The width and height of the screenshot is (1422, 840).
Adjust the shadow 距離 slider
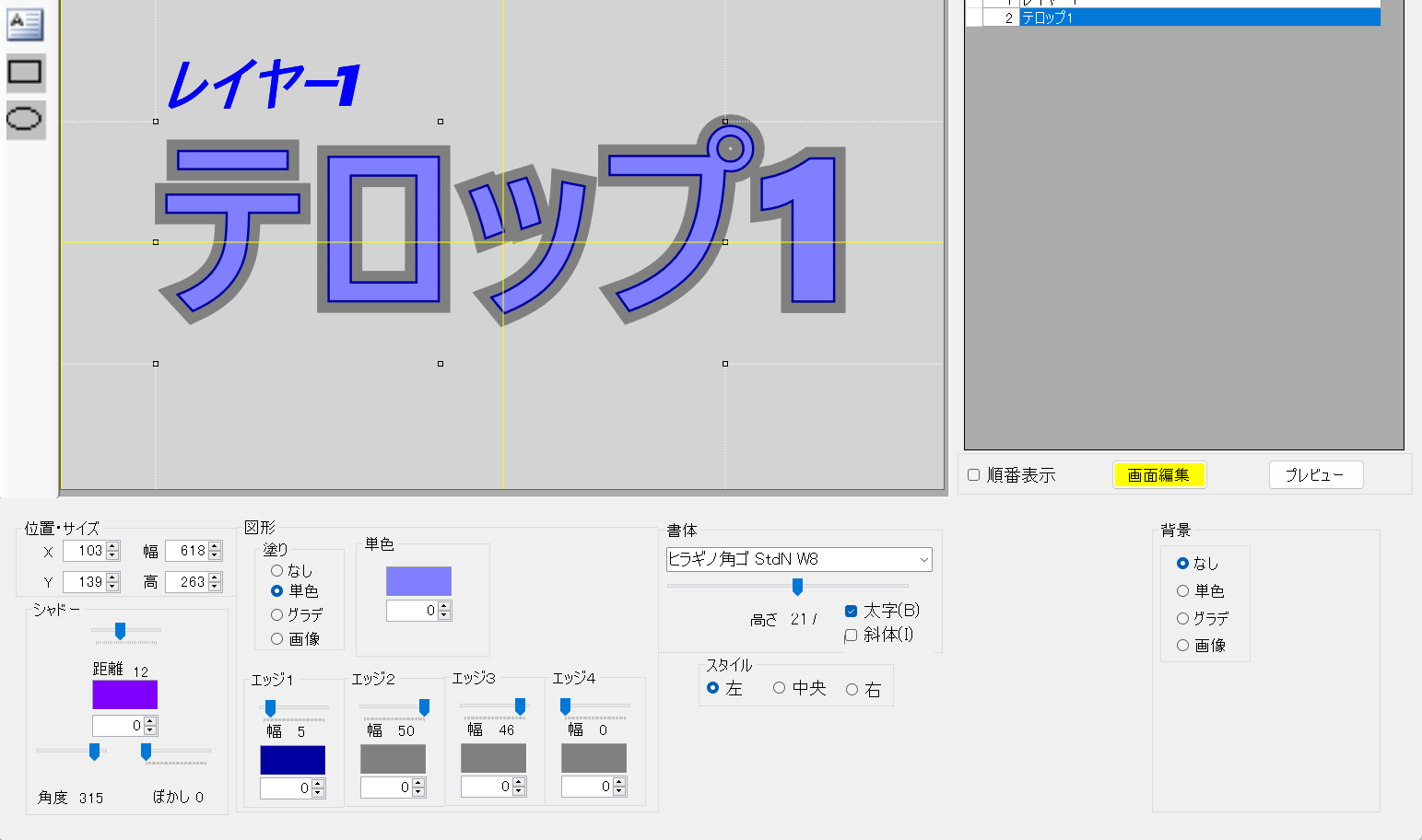click(120, 631)
